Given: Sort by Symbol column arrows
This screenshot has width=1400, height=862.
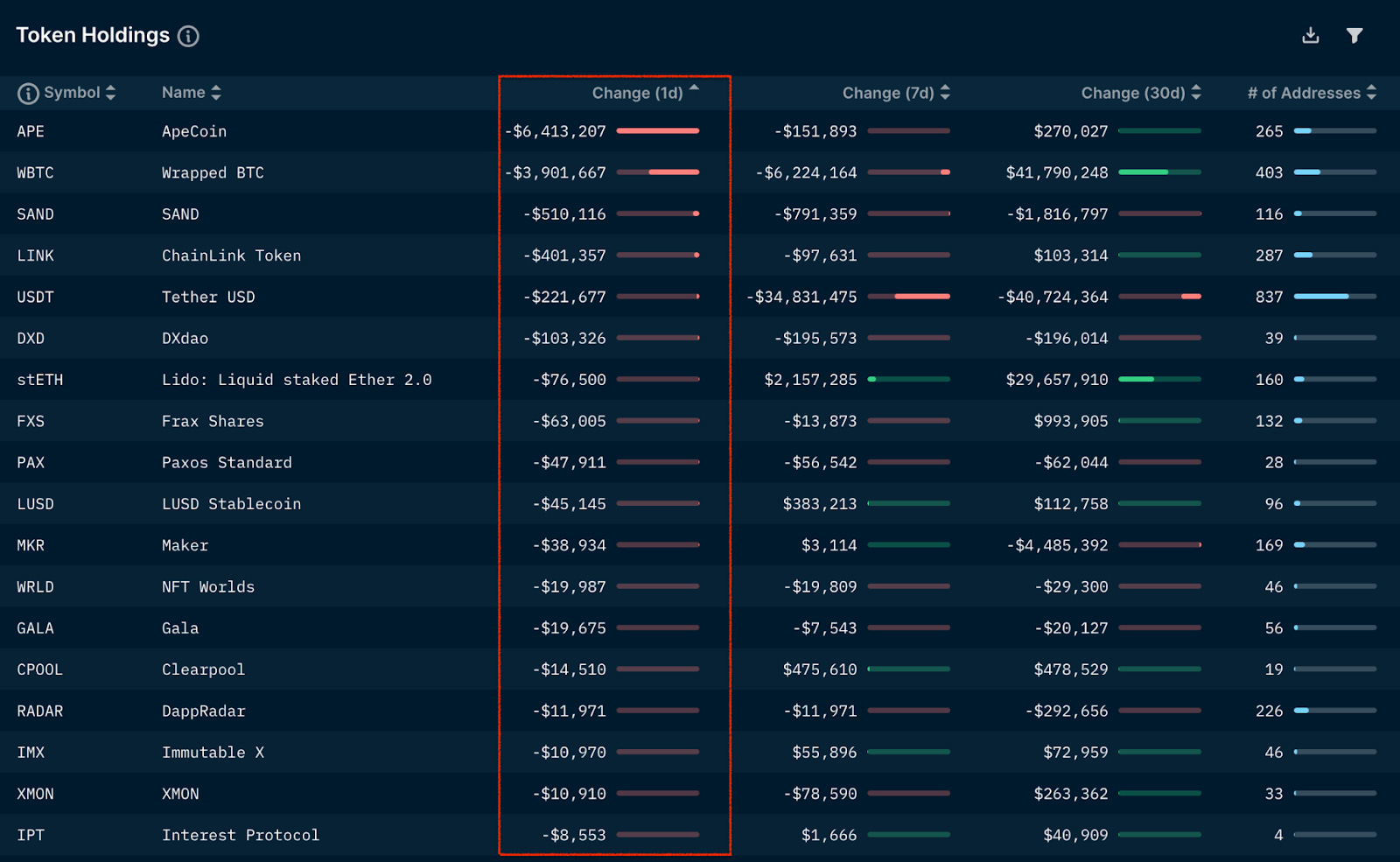Looking at the screenshot, I should click(x=110, y=93).
